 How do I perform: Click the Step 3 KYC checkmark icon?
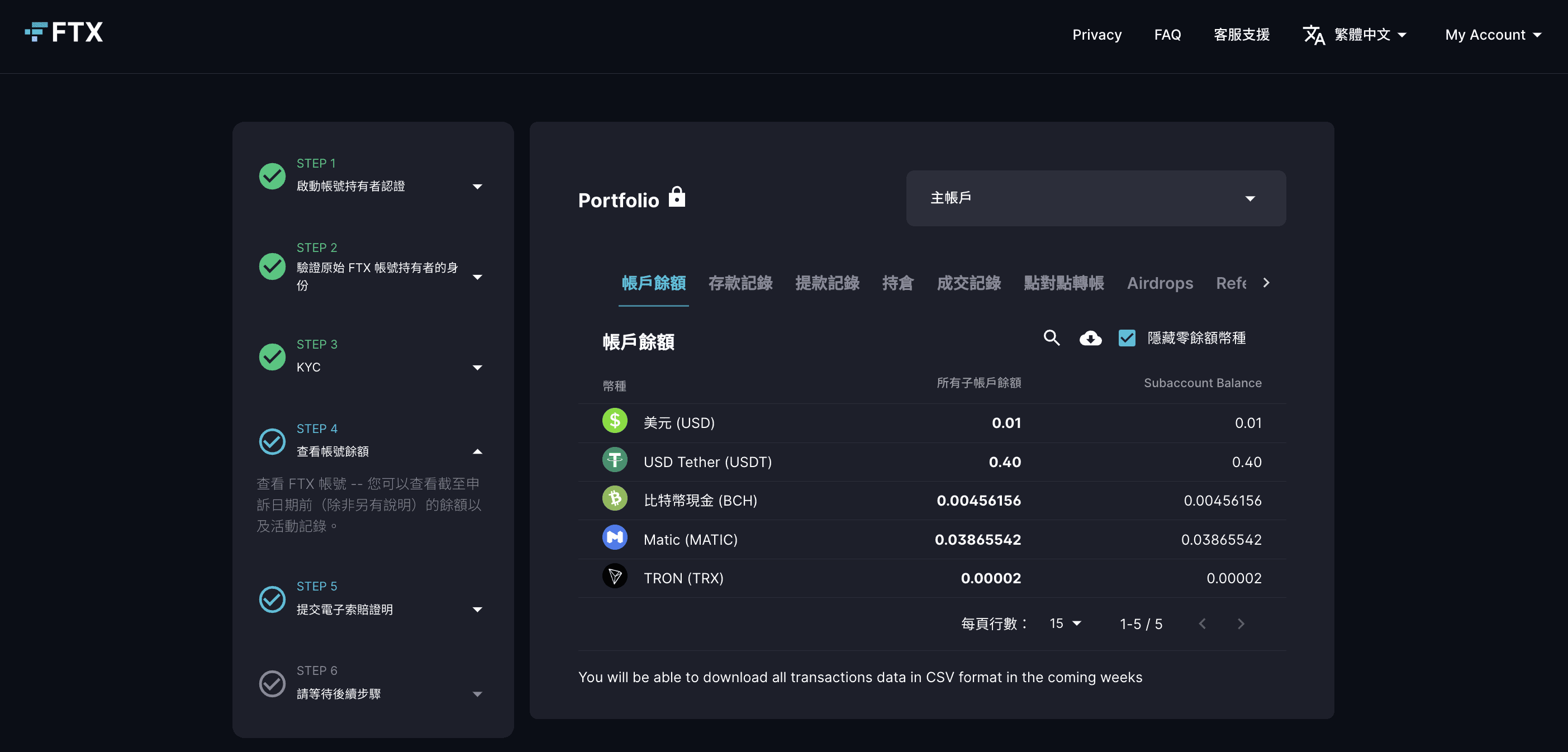pos(272,357)
